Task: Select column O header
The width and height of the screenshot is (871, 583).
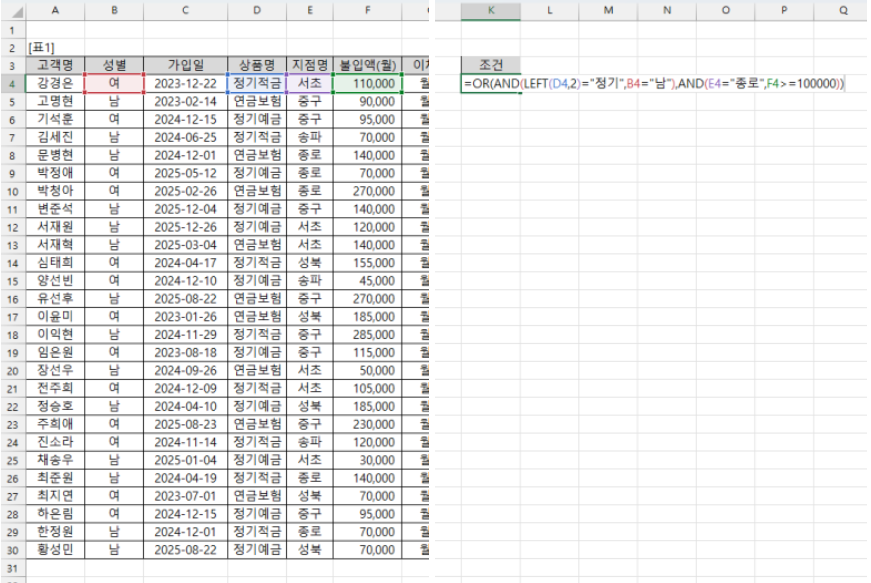Action: click(725, 11)
